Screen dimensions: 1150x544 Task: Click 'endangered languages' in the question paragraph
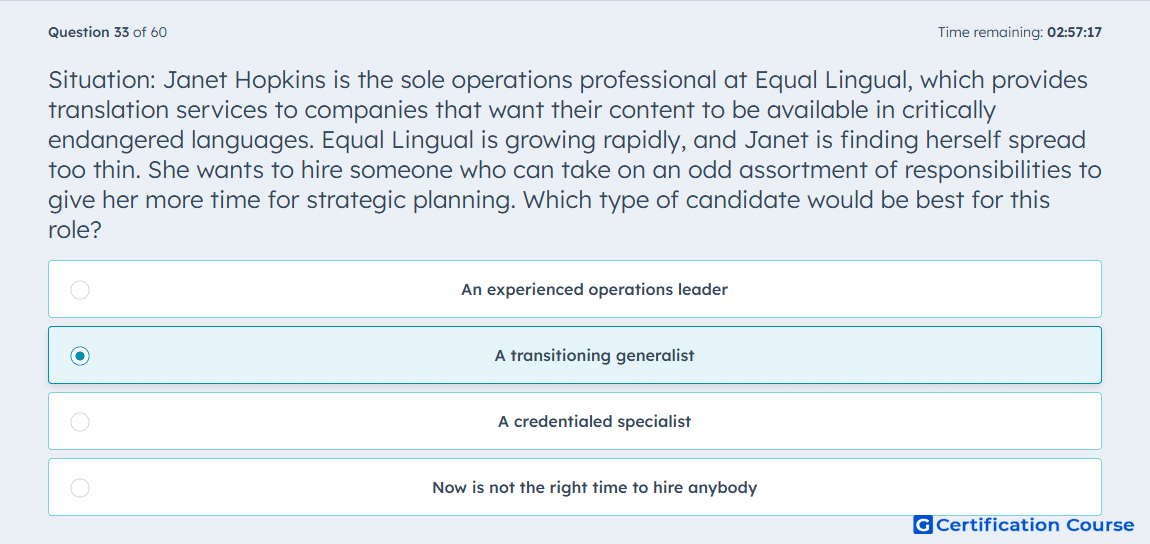coord(182,140)
